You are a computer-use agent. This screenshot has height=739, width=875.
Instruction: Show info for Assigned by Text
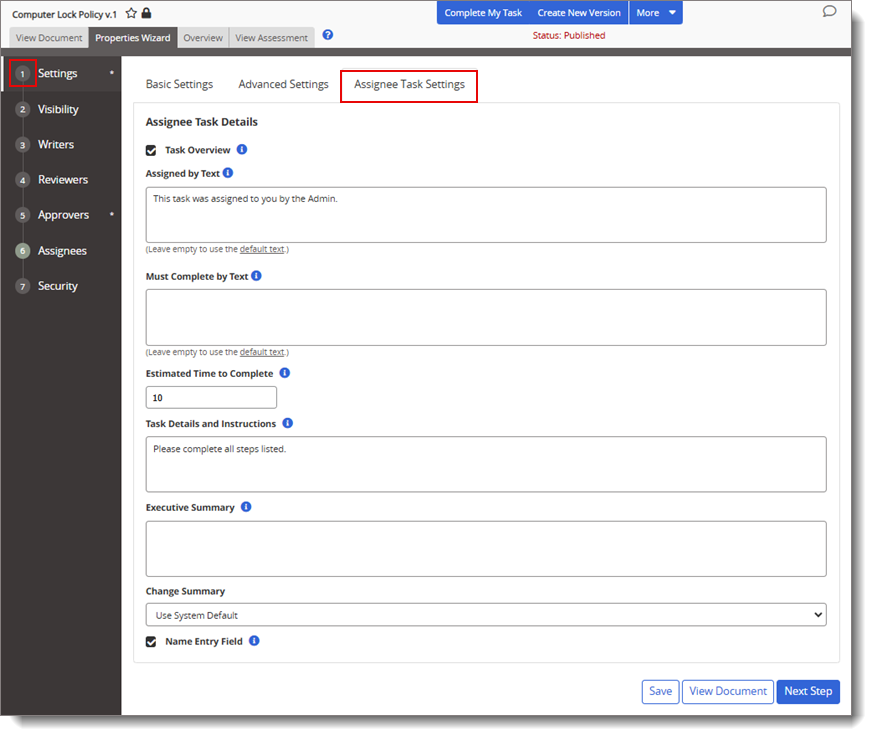[228, 173]
